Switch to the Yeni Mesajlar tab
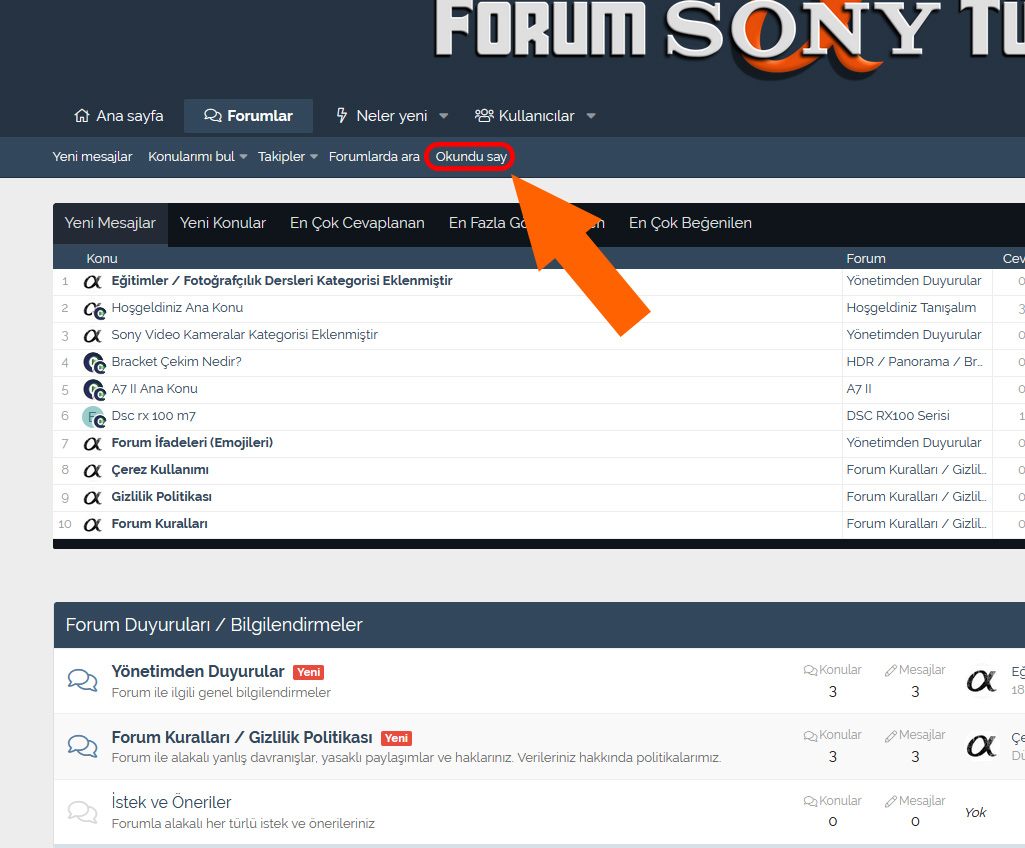 click(x=110, y=224)
